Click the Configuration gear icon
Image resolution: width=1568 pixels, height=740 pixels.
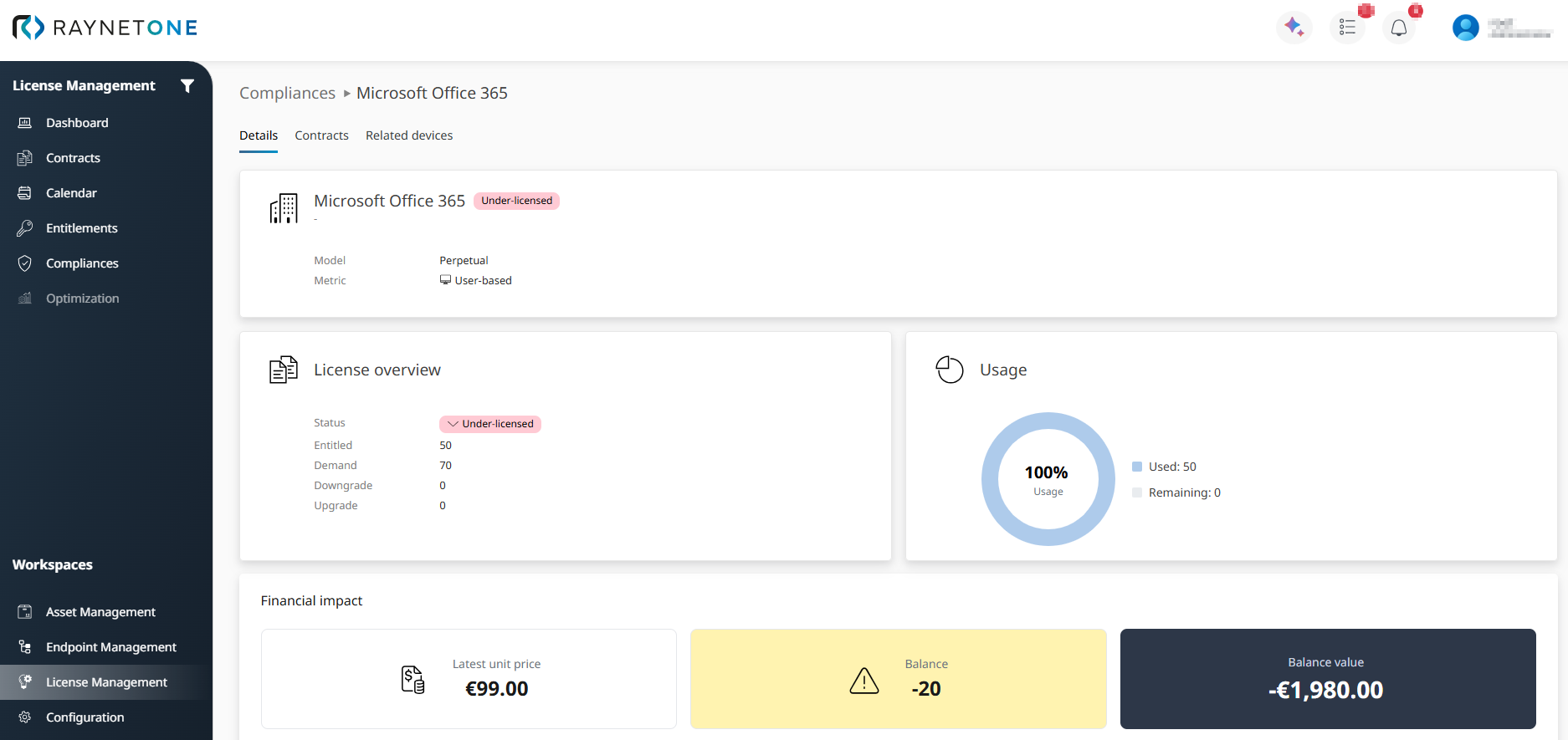click(x=25, y=717)
